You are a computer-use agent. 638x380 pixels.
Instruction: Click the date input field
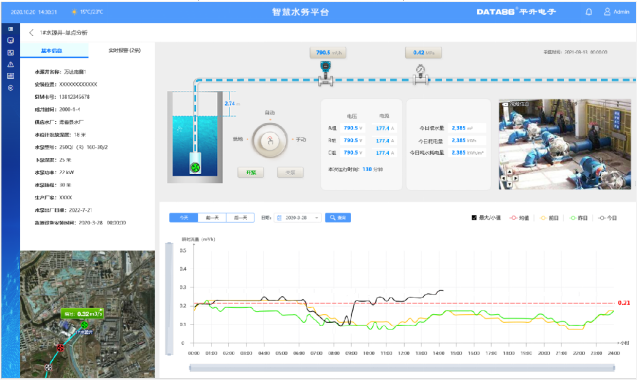tap(298, 218)
